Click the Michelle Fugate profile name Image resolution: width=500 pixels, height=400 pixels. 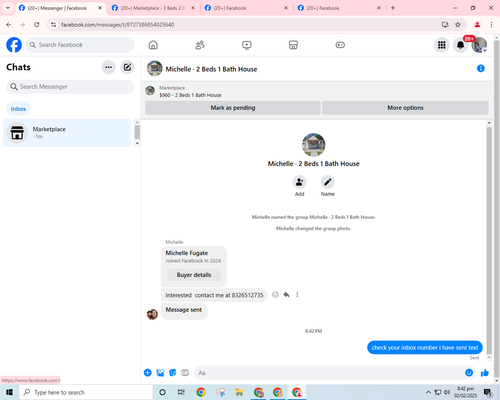pos(187,253)
